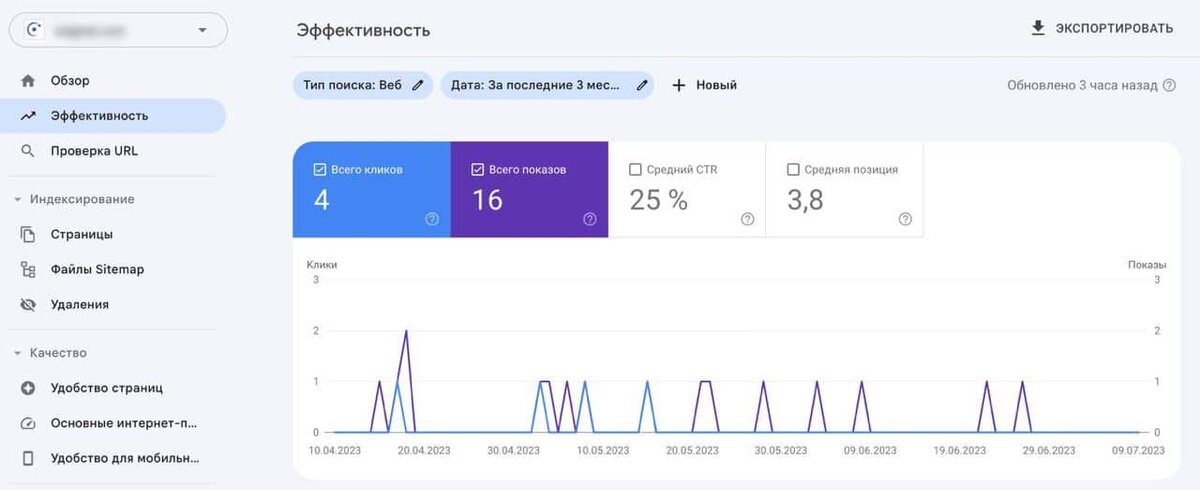
Task: Edit the Тип поиска: Веб filter chip
Action: click(363, 85)
